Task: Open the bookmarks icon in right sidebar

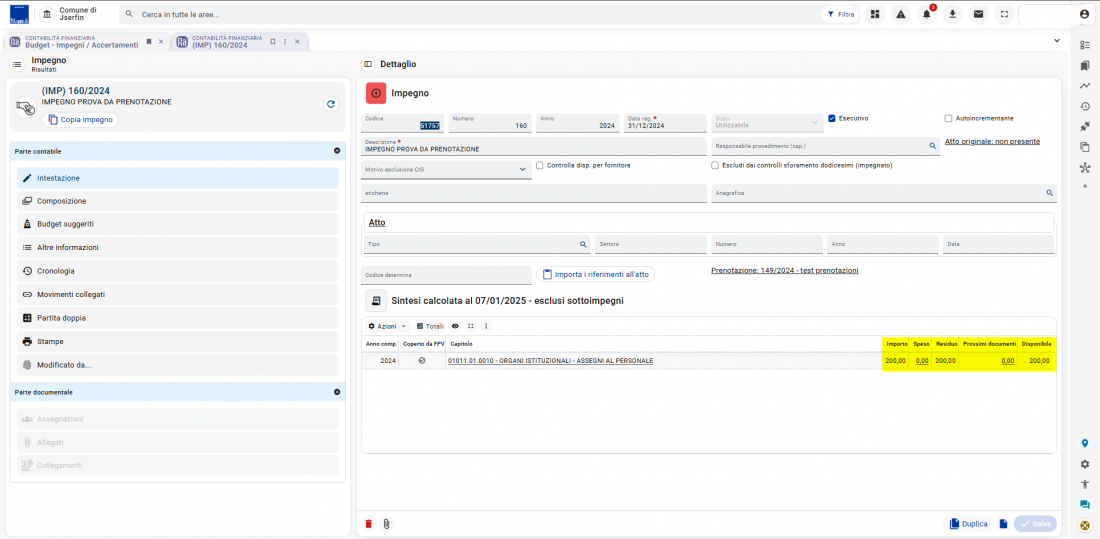Action: [x=1085, y=65]
